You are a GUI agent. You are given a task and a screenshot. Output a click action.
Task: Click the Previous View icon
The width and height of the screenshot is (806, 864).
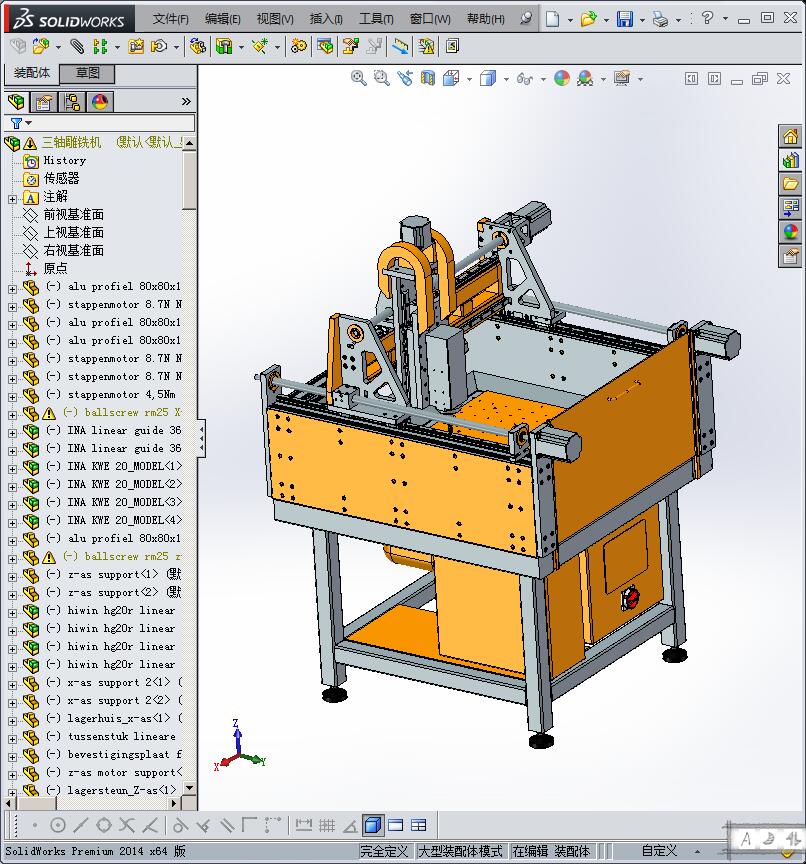405,78
